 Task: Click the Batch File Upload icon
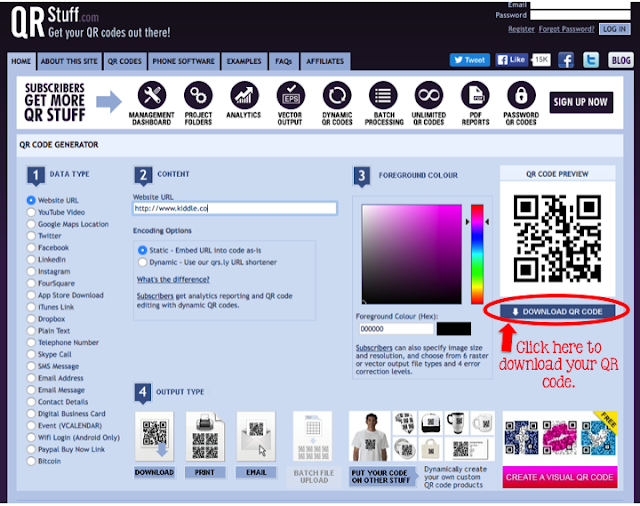(313, 436)
